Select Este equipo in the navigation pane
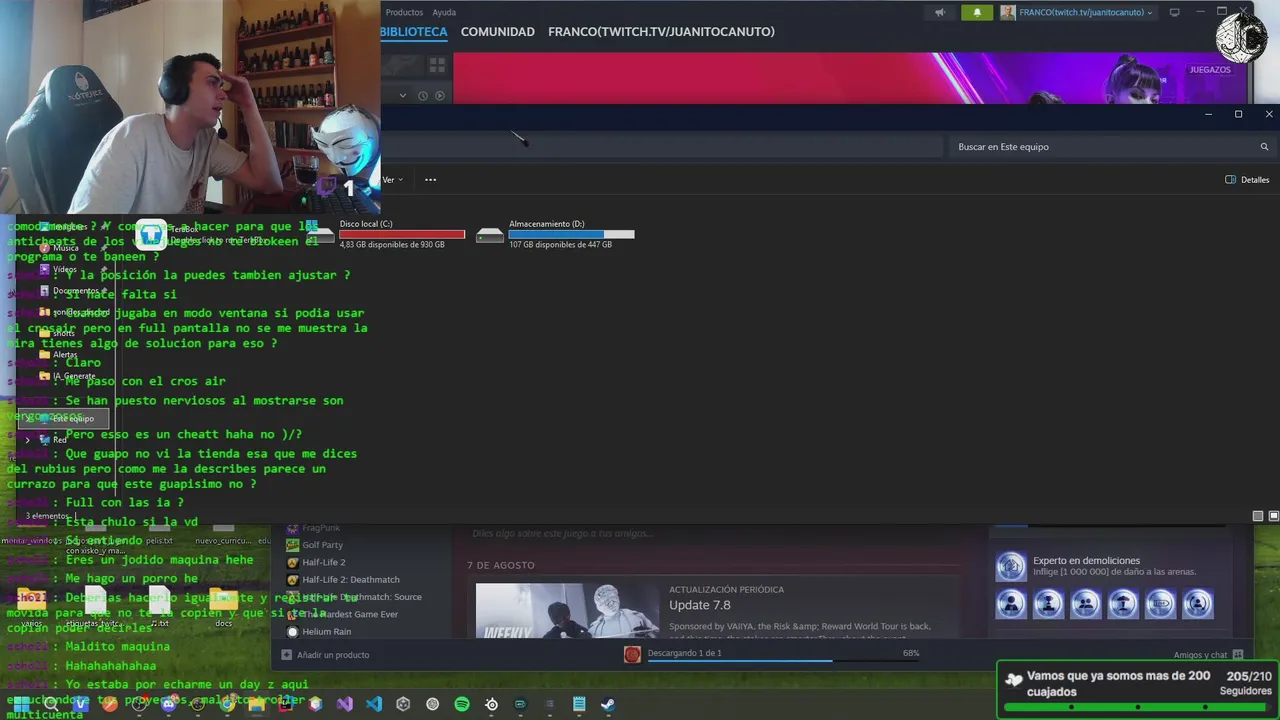 pyautogui.click(x=66, y=419)
